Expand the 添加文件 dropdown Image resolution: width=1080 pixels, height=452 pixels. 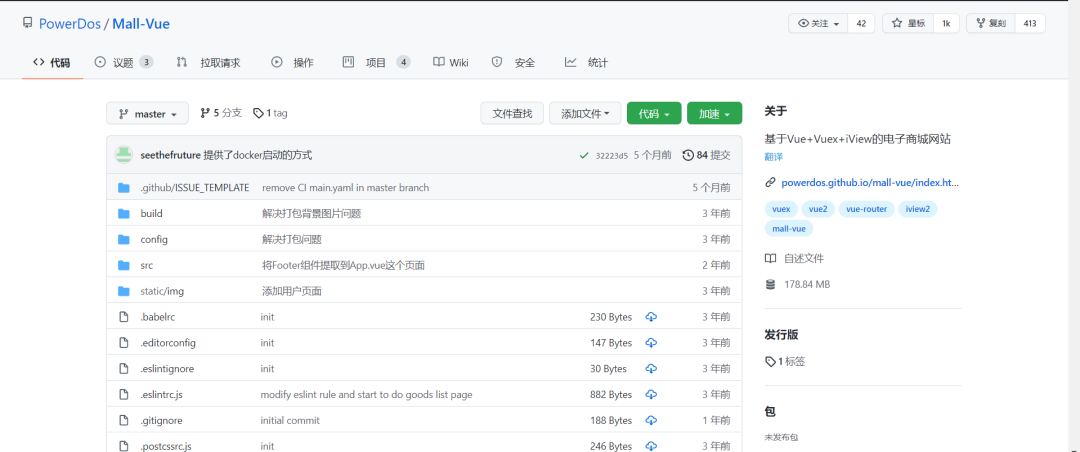click(x=585, y=114)
